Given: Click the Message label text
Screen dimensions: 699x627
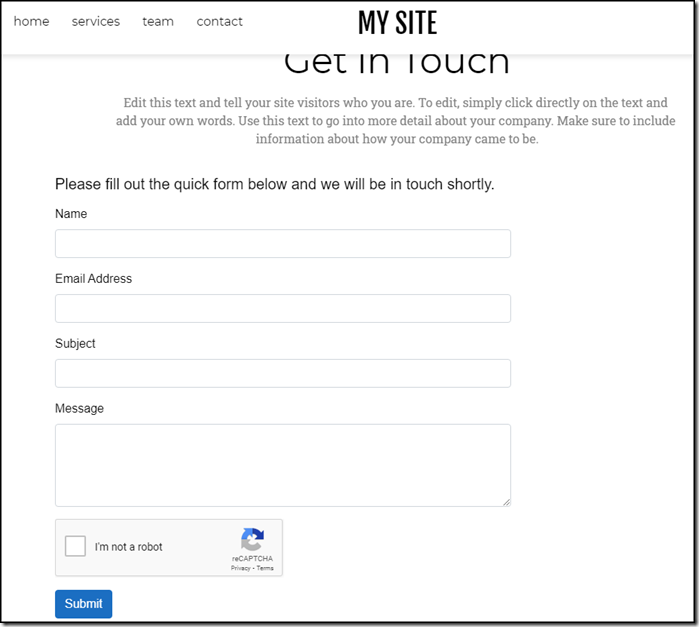Looking at the screenshot, I should pyautogui.click(x=79, y=408).
